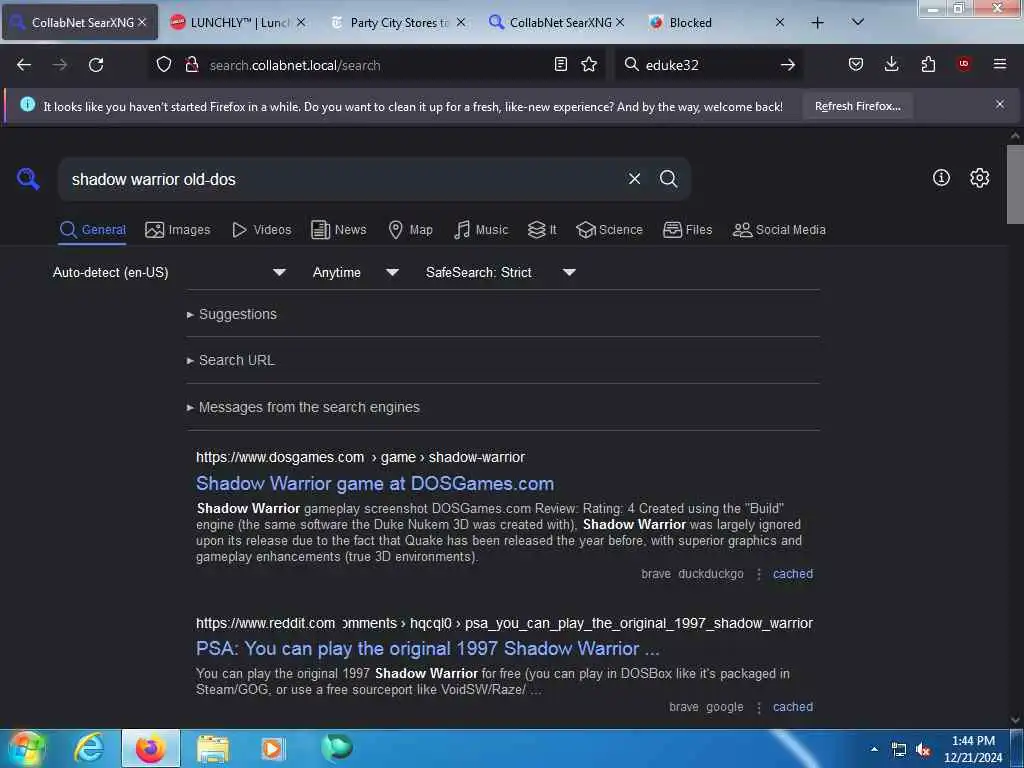1024x768 pixels.
Task: Click the eduke32 browser search box
Action: [709, 65]
